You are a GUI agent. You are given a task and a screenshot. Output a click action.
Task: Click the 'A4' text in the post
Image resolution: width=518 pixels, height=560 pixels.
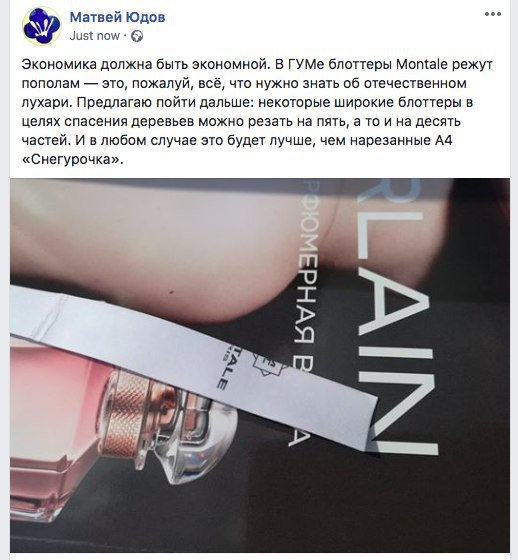point(444,140)
